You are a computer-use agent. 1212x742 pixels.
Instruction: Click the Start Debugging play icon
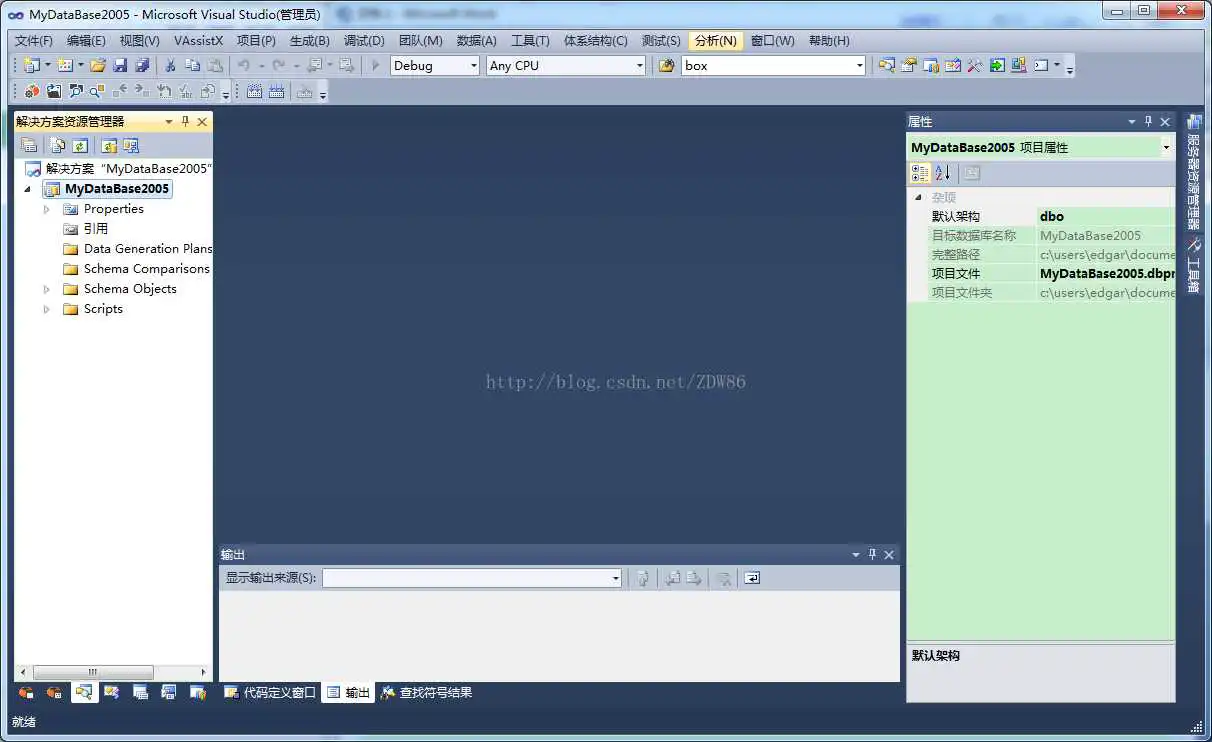[x=376, y=66]
